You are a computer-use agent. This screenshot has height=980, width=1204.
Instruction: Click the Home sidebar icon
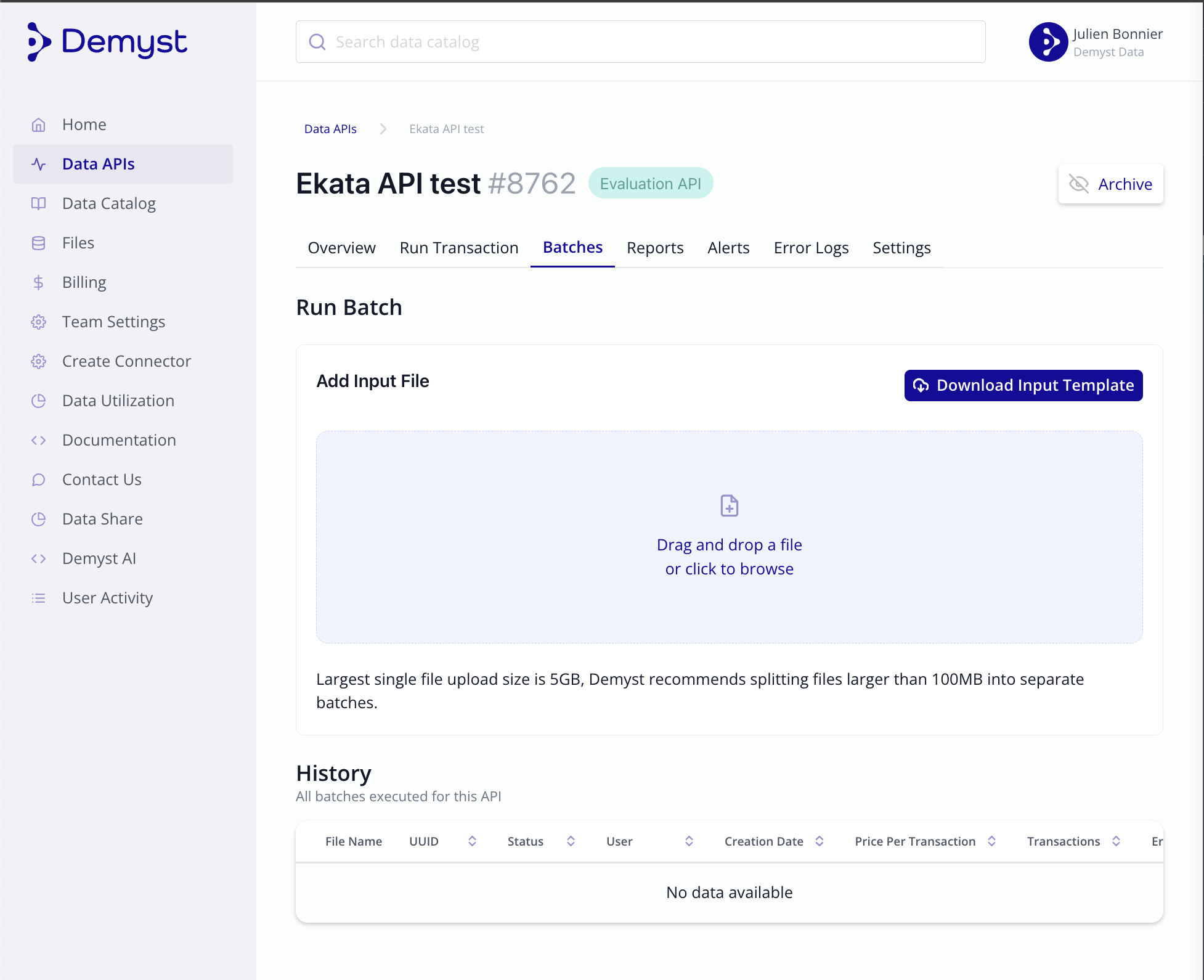coord(39,124)
